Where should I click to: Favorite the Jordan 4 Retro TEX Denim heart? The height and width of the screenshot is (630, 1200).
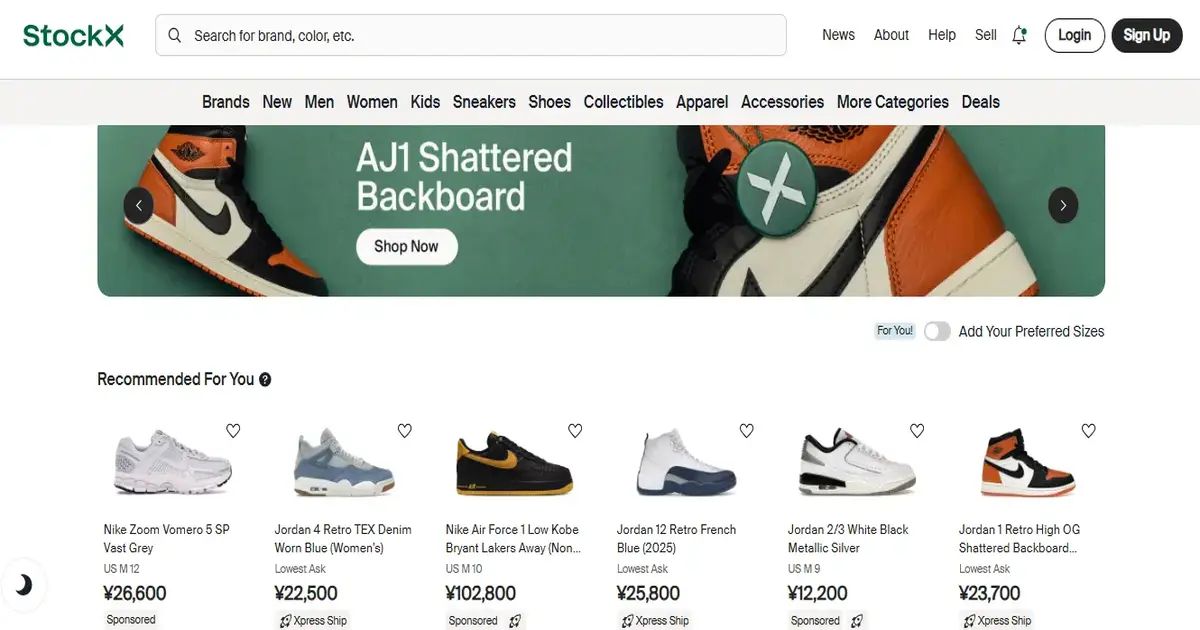404,431
